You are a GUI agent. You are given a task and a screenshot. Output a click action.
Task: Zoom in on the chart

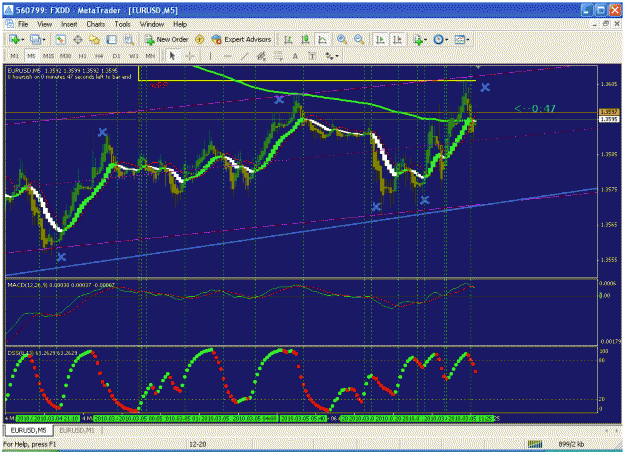(x=342, y=39)
